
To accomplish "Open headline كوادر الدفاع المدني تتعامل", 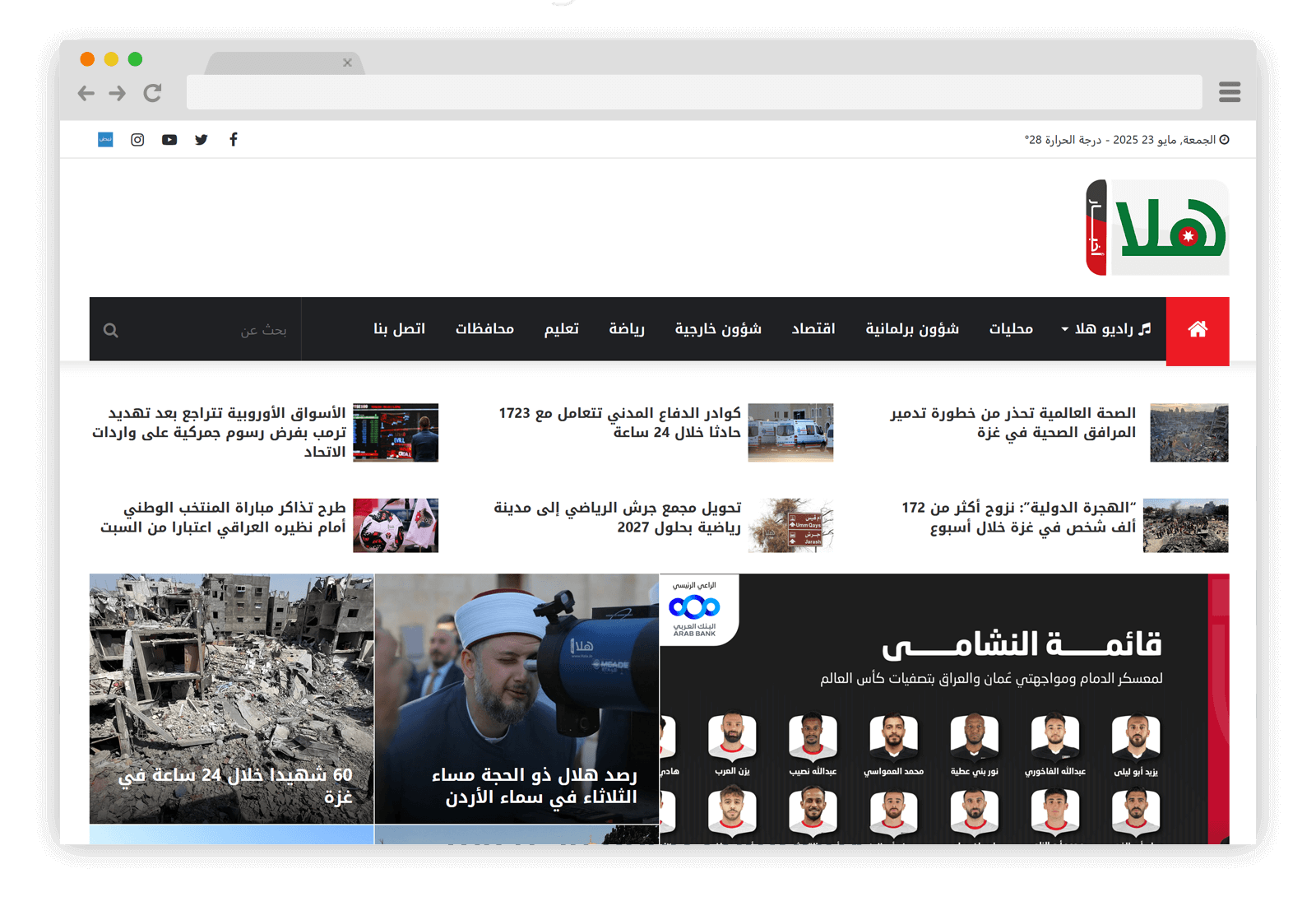I will coord(619,423).
